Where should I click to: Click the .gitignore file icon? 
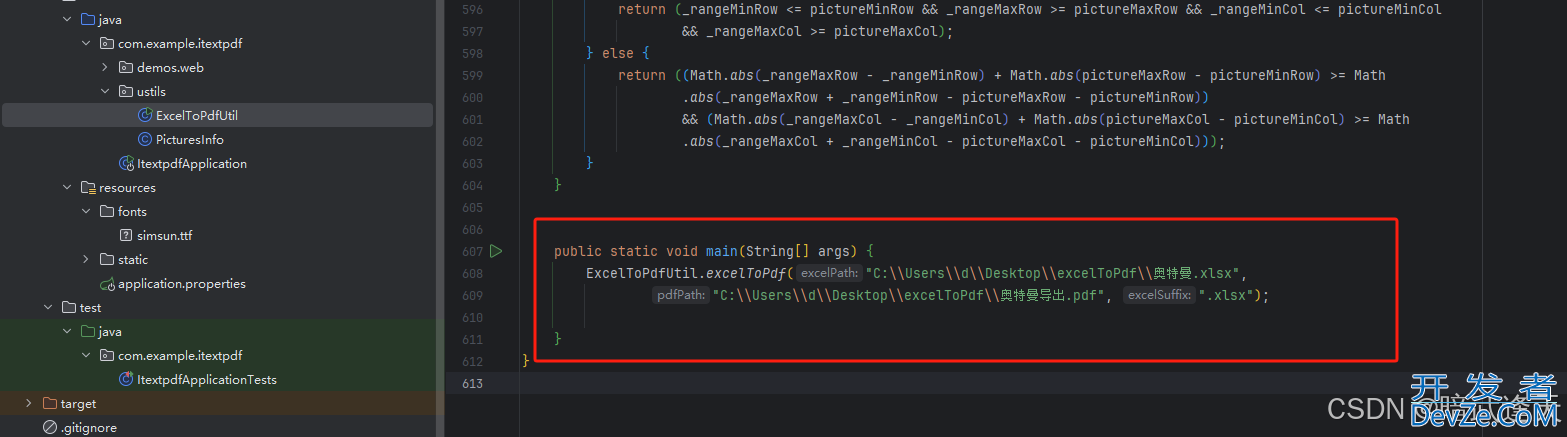50,427
